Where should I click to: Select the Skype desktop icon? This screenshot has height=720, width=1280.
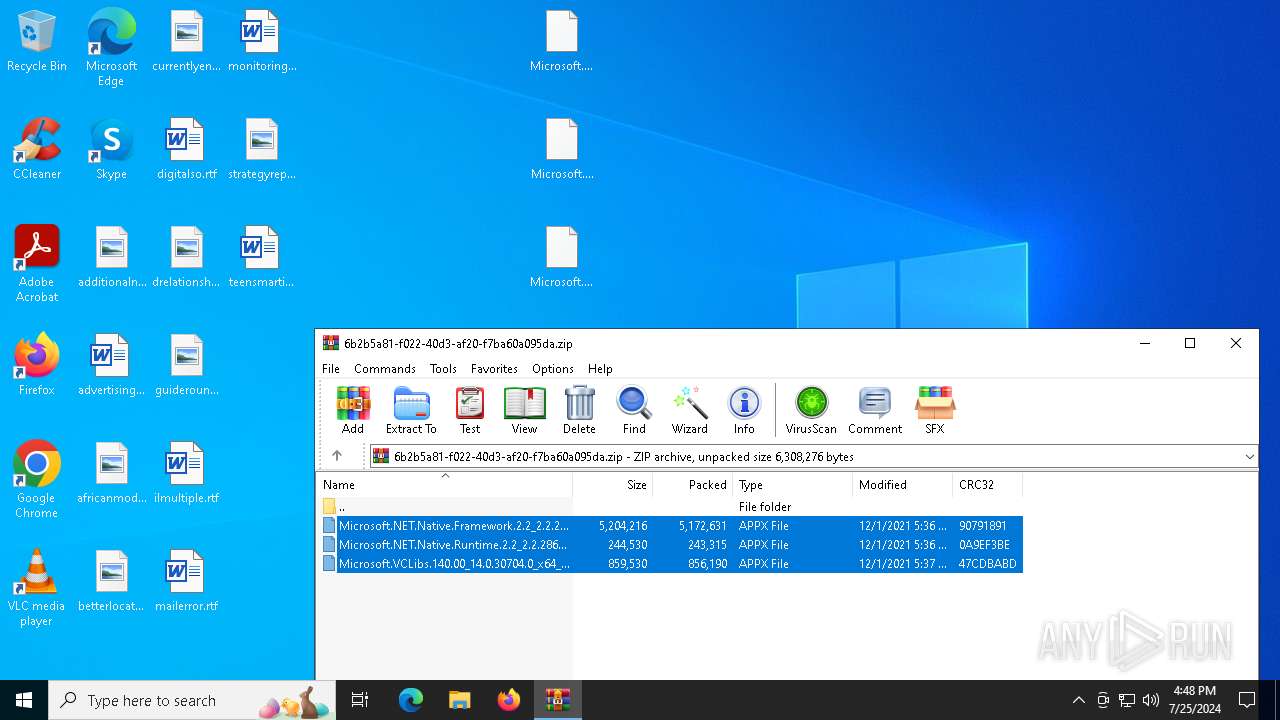point(111,150)
